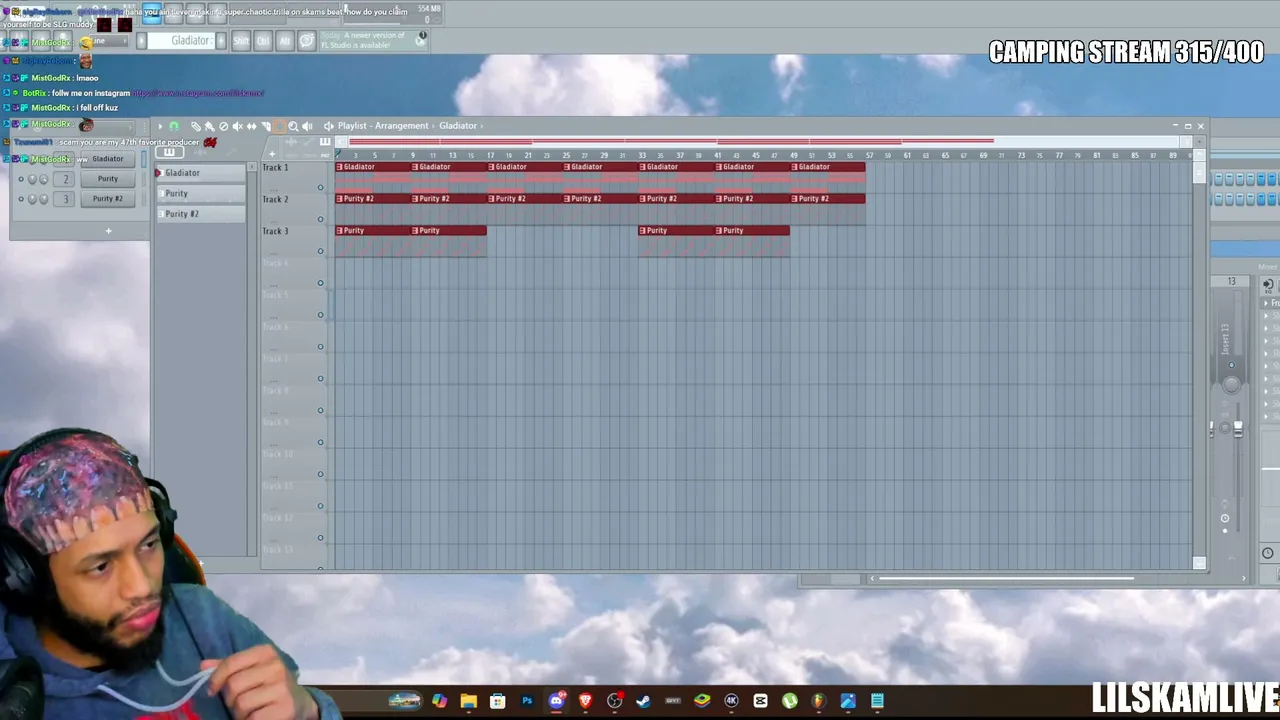Click the 554 MB memory meter
Image resolution: width=1280 pixels, height=720 pixels.
(429, 9)
